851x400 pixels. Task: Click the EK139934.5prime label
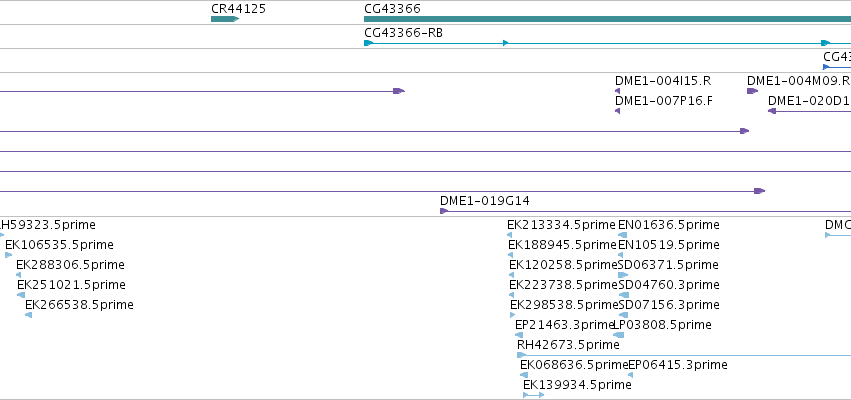(x=577, y=385)
